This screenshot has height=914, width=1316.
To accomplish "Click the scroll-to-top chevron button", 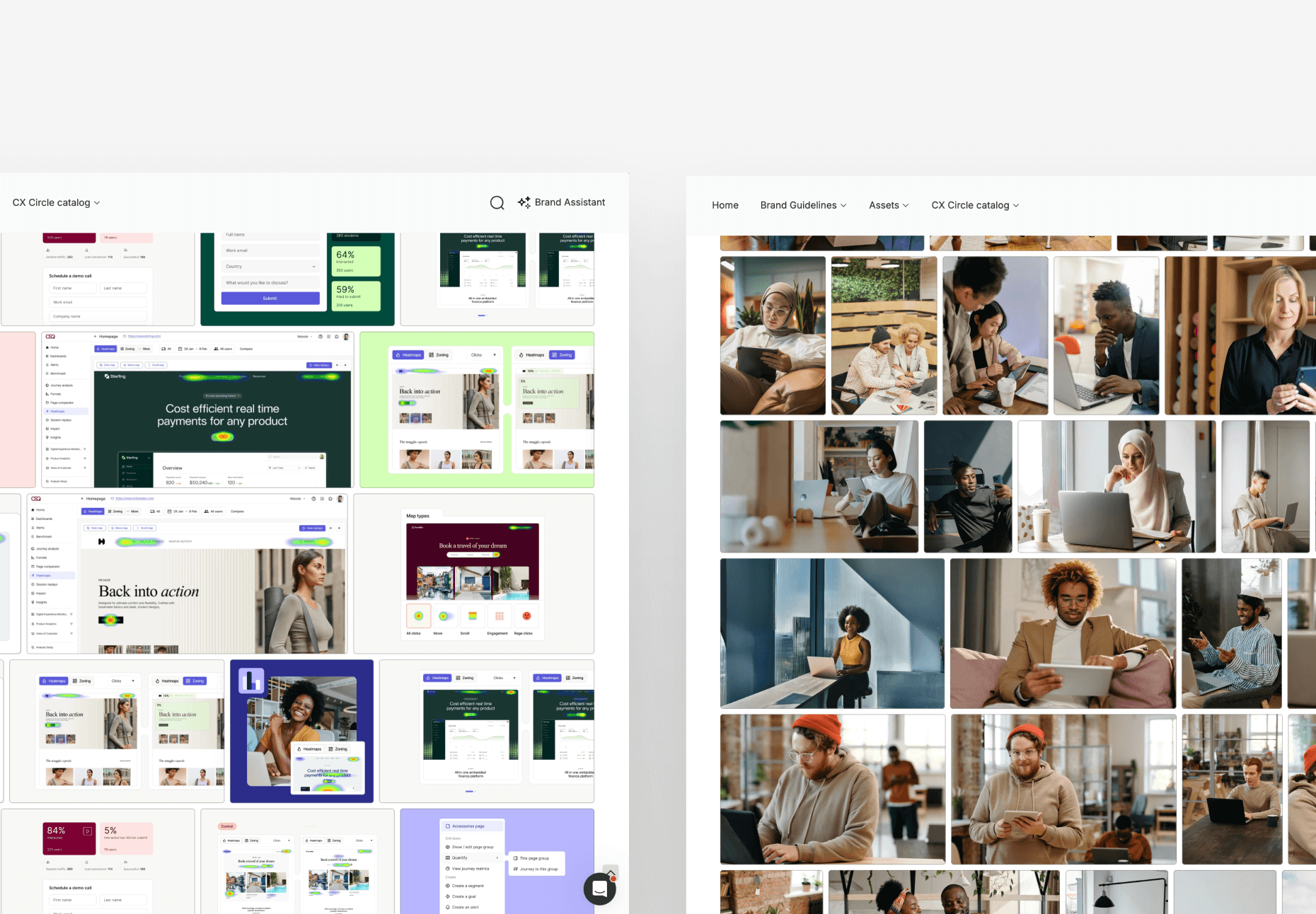I will [611, 873].
